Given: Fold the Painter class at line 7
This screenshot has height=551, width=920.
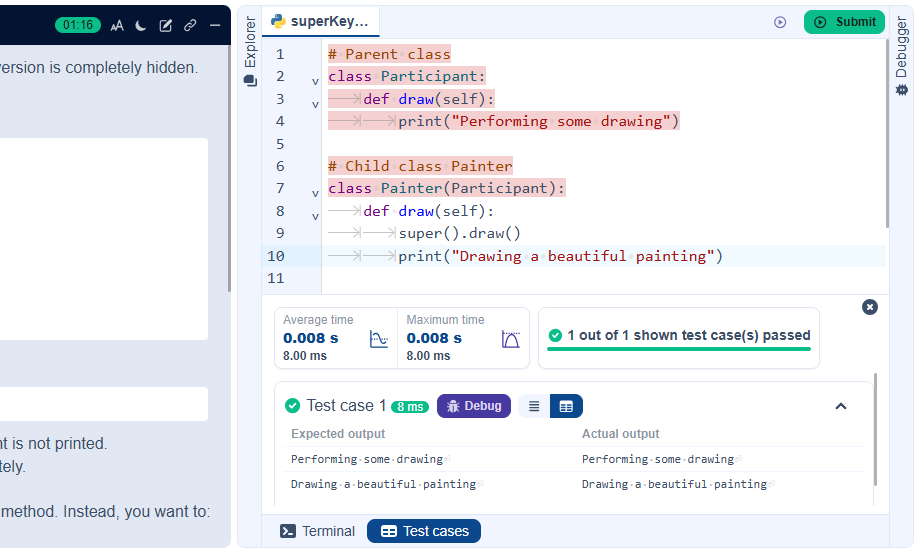Looking at the screenshot, I should [x=315, y=194].
